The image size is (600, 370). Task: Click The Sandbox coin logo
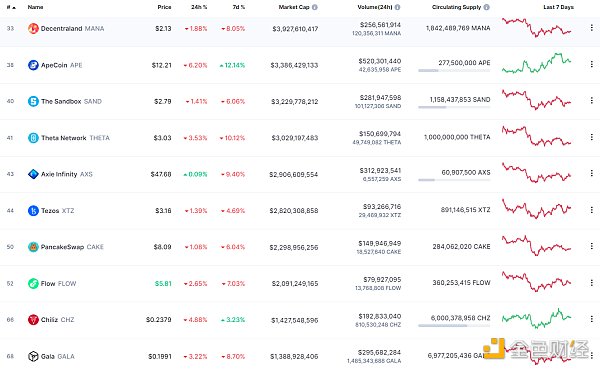tap(33, 101)
